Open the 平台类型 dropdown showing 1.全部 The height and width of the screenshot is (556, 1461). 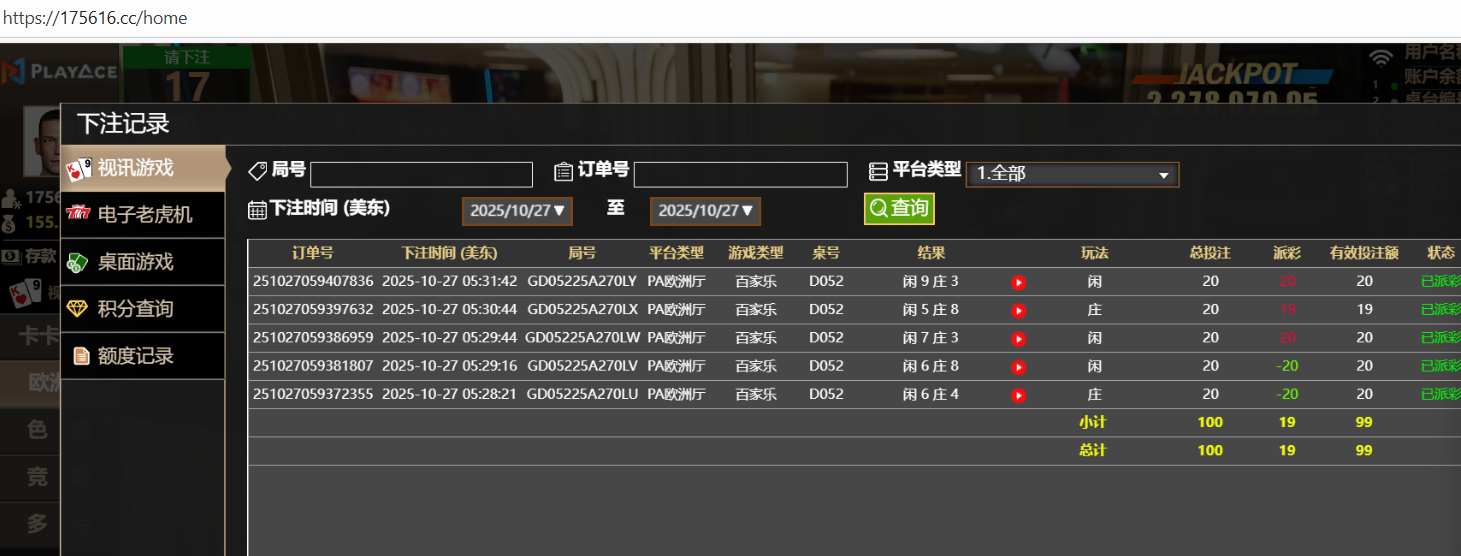click(x=1072, y=174)
